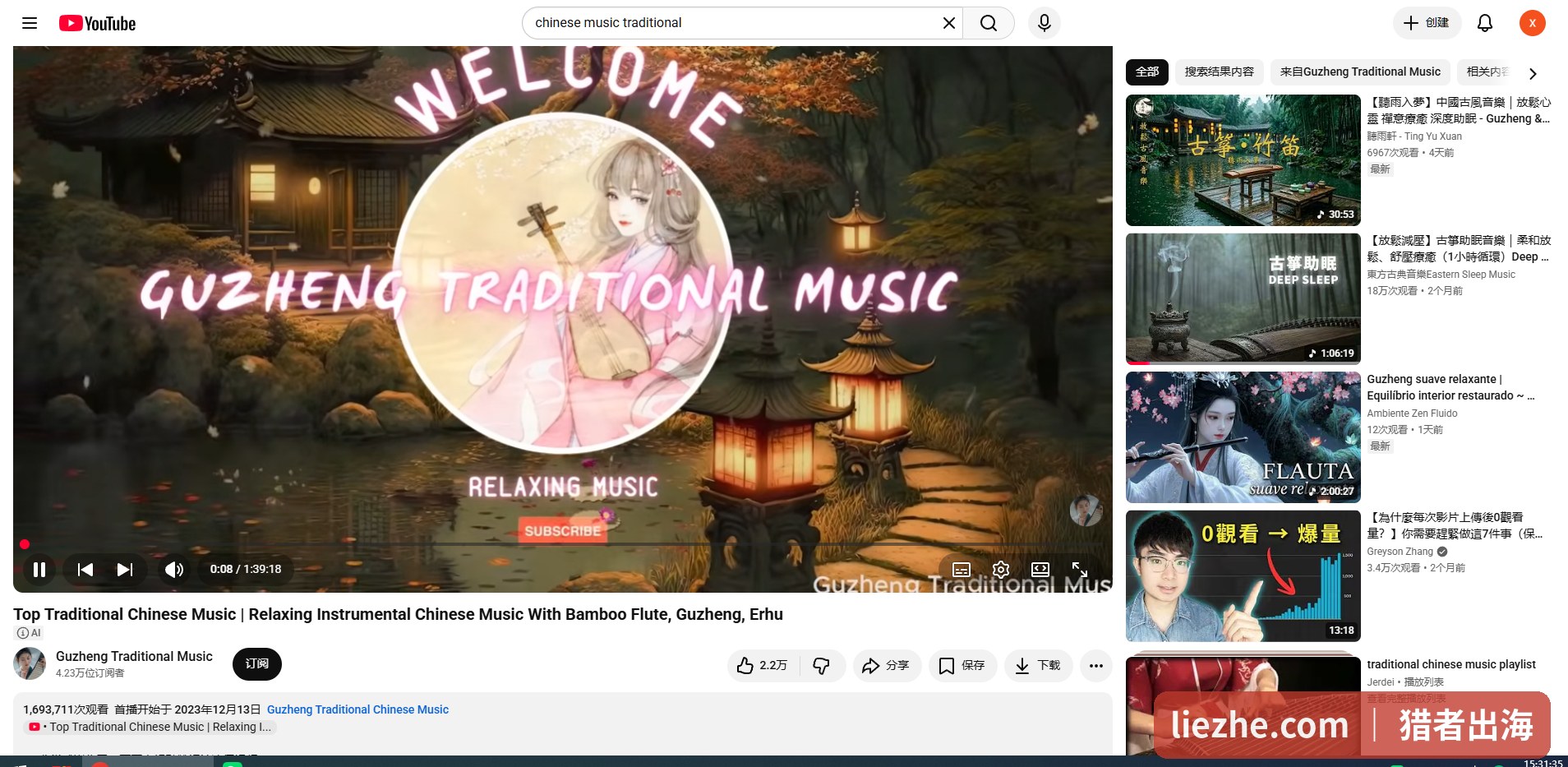This screenshot has width=1568, height=767.
Task: Open 為什麼每次影片上傳後0觀看 title
Action: (x=1455, y=525)
